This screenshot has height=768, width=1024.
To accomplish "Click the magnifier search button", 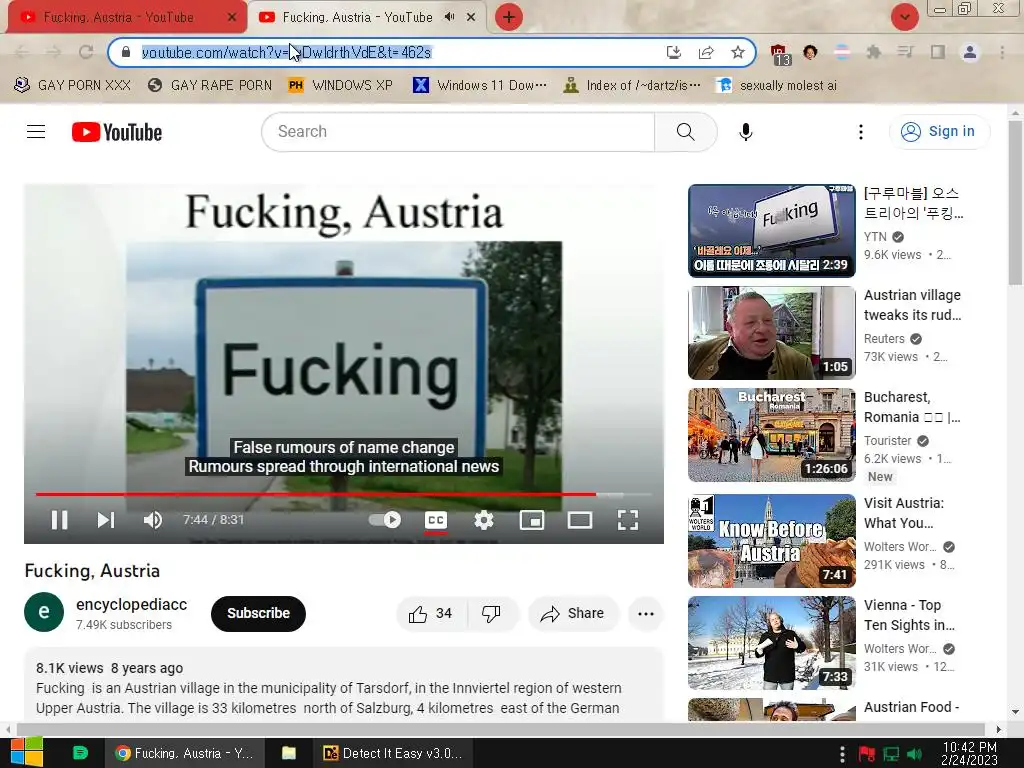I will 686,132.
